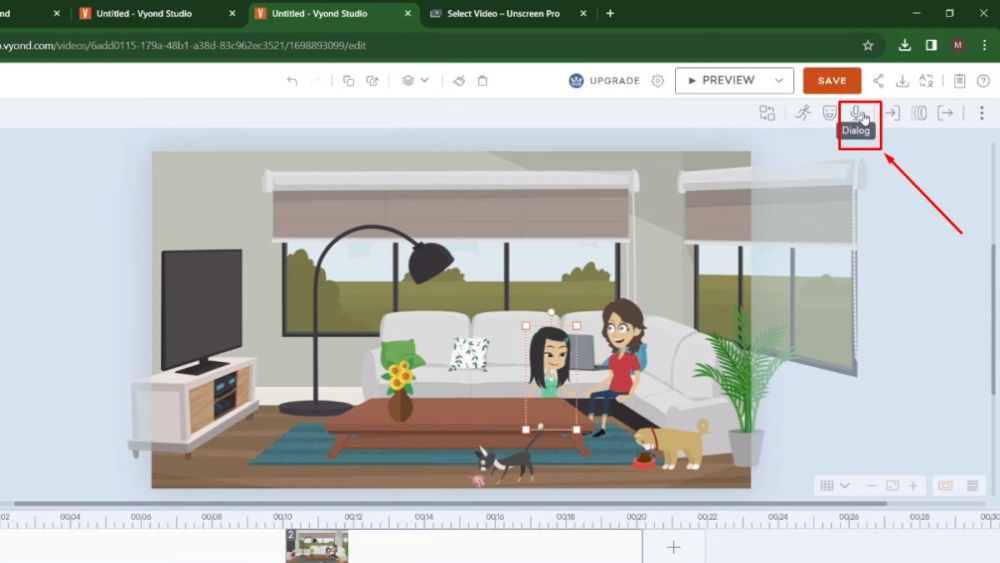The height and width of the screenshot is (563, 1000).
Task: Open a new browser tab
Action: 610,13
